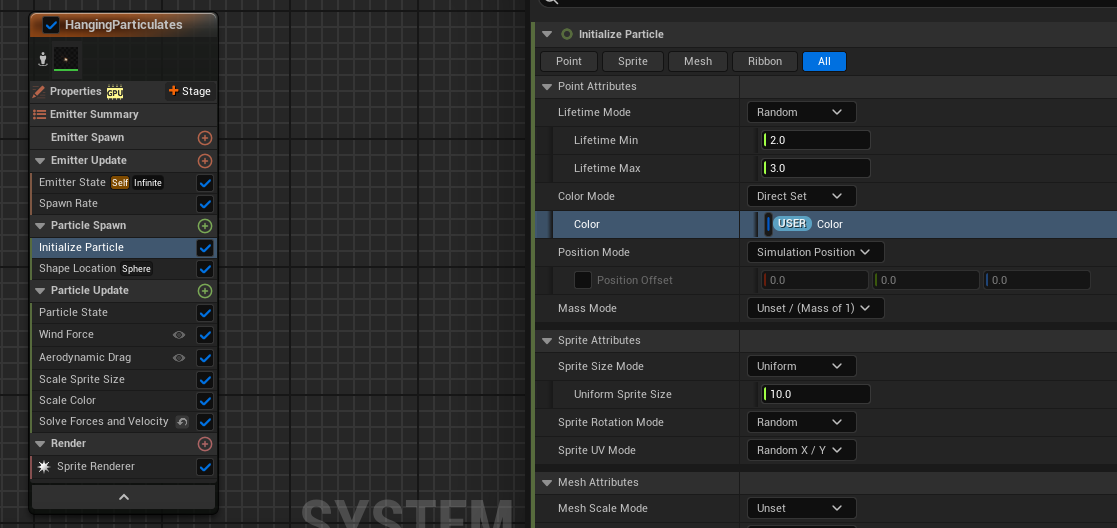Disable the Sprite Renderer checkbox

pyautogui.click(x=205, y=467)
